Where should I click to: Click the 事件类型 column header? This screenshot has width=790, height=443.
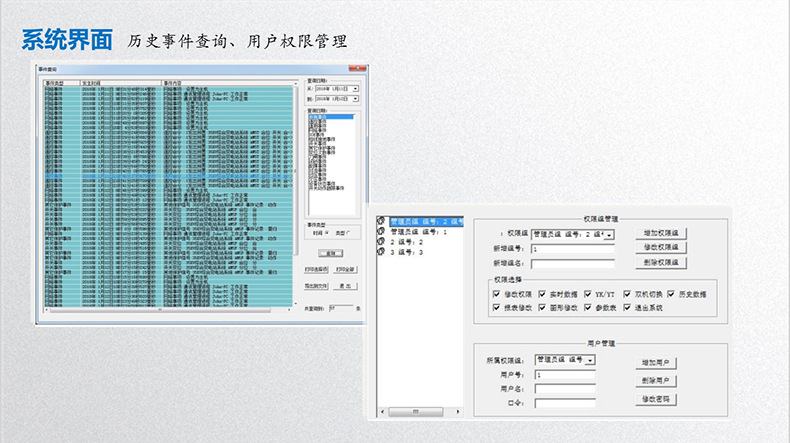pyautogui.click(x=62, y=83)
